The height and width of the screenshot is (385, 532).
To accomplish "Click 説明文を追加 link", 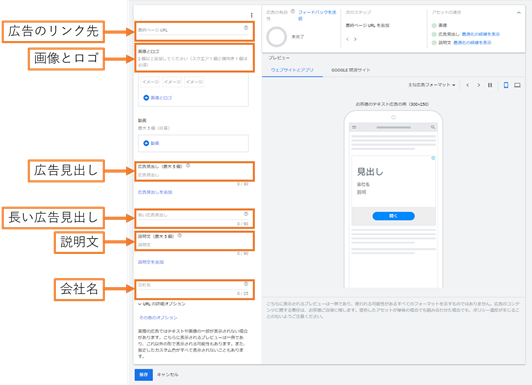I will (151, 262).
